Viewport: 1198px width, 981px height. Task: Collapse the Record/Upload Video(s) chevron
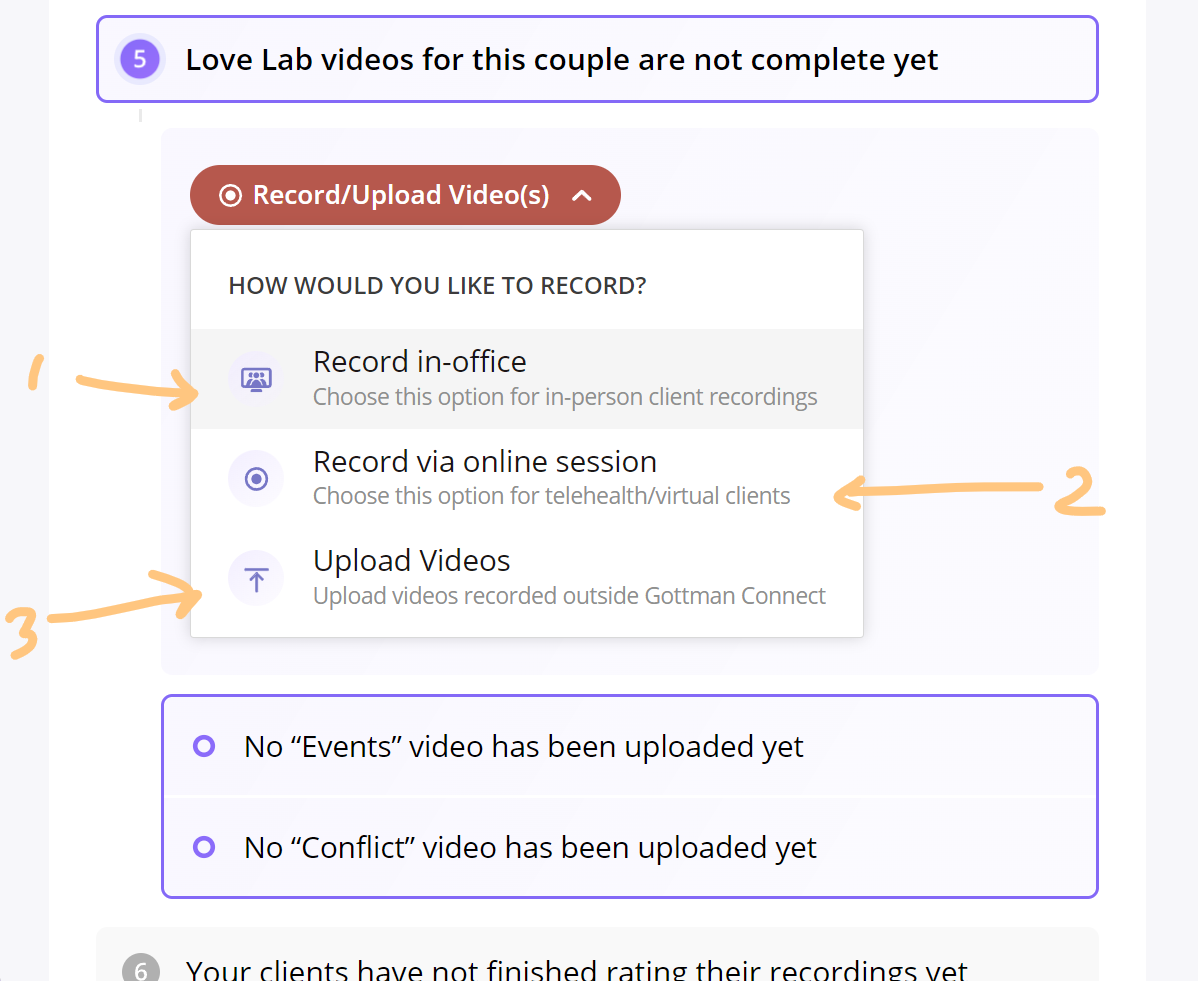tap(581, 196)
